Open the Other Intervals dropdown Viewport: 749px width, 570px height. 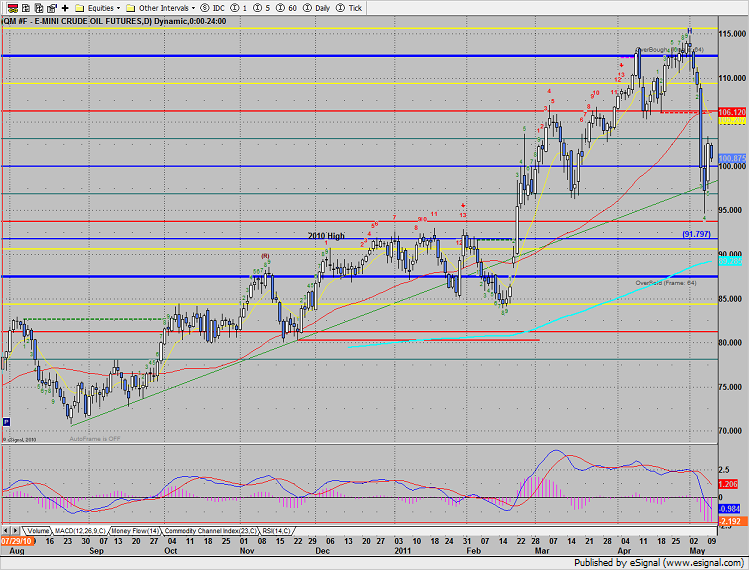pyautogui.click(x=160, y=8)
